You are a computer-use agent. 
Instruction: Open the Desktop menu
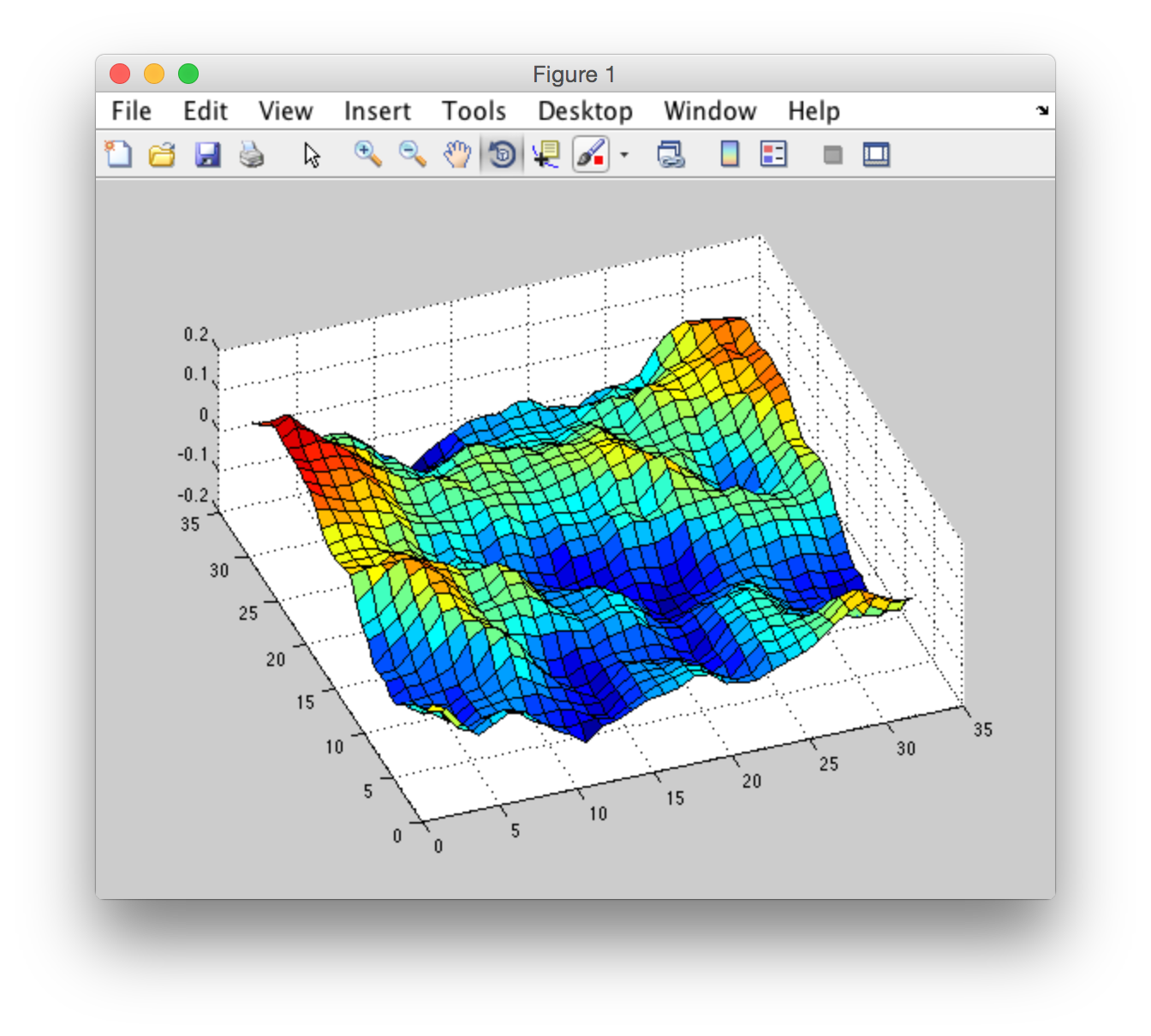[586, 111]
